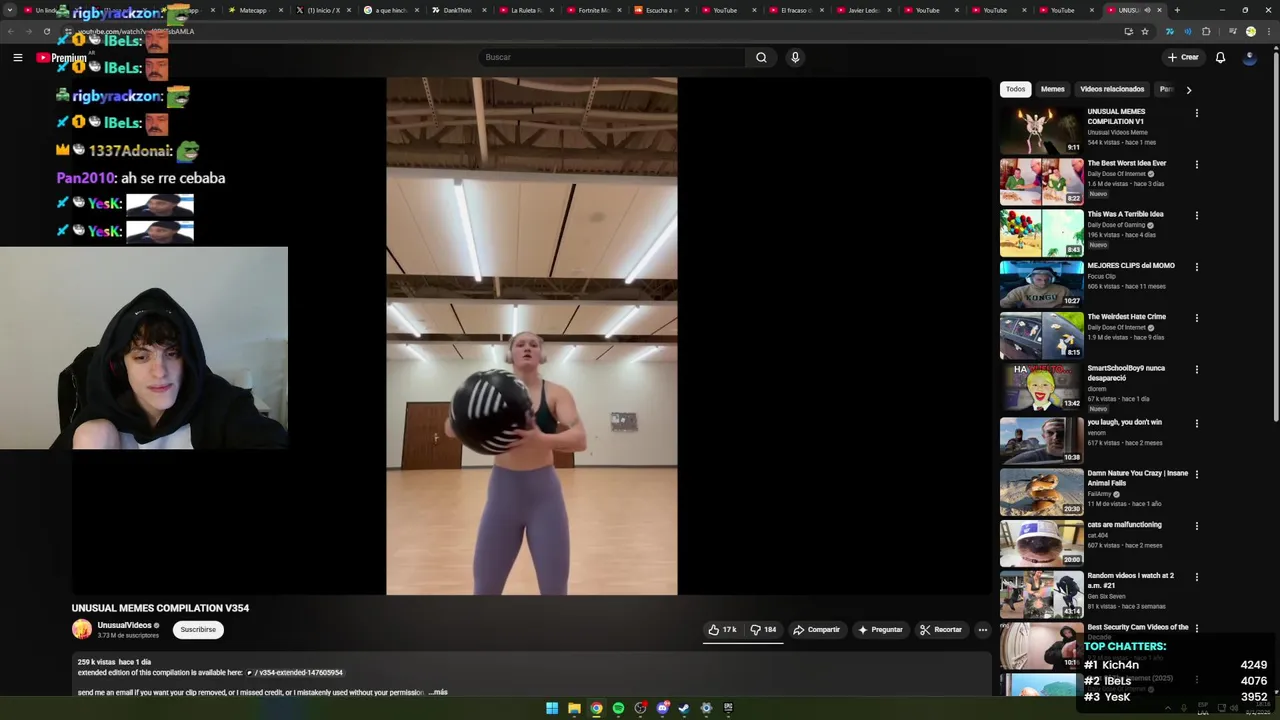Image resolution: width=1280 pixels, height=720 pixels.
Task: Open options for This Was A Terrible Idea
Action: click(x=1196, y=216)
